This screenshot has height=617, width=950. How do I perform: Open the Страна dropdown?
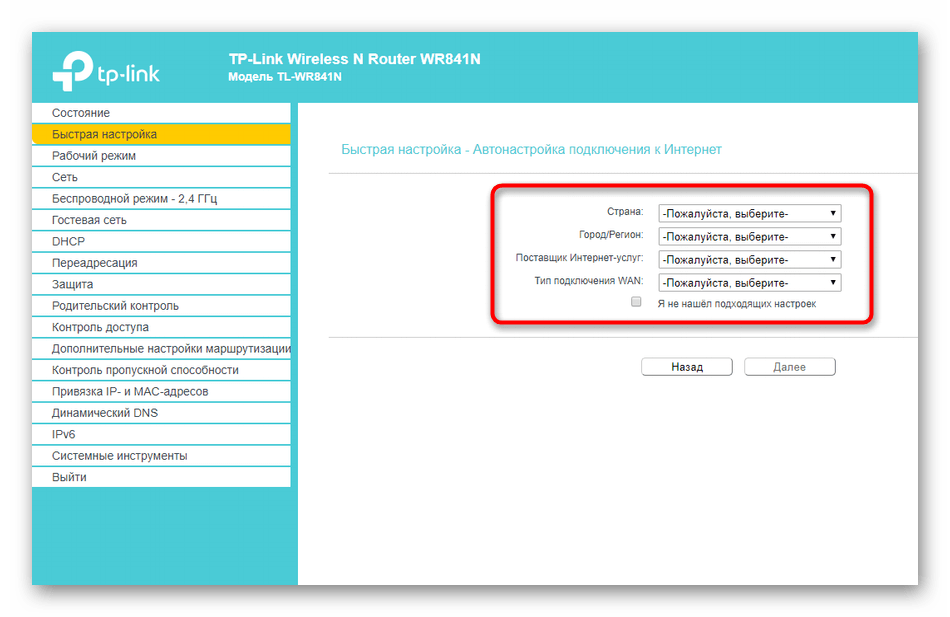(749, 213)
